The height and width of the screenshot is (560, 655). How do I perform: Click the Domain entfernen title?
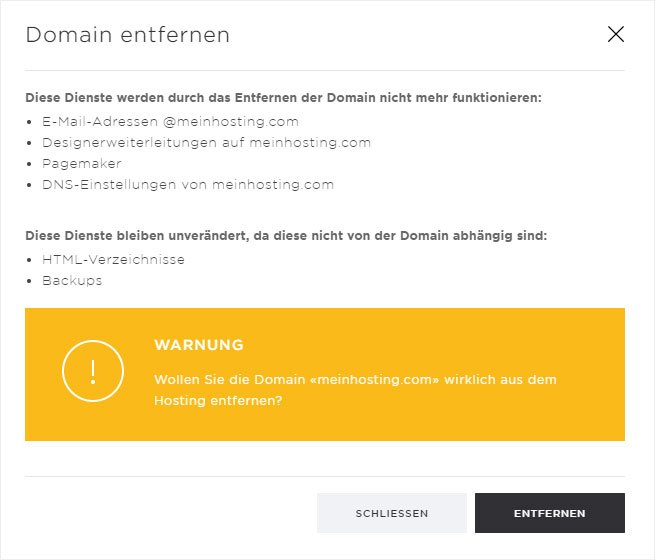coord(128,35)
